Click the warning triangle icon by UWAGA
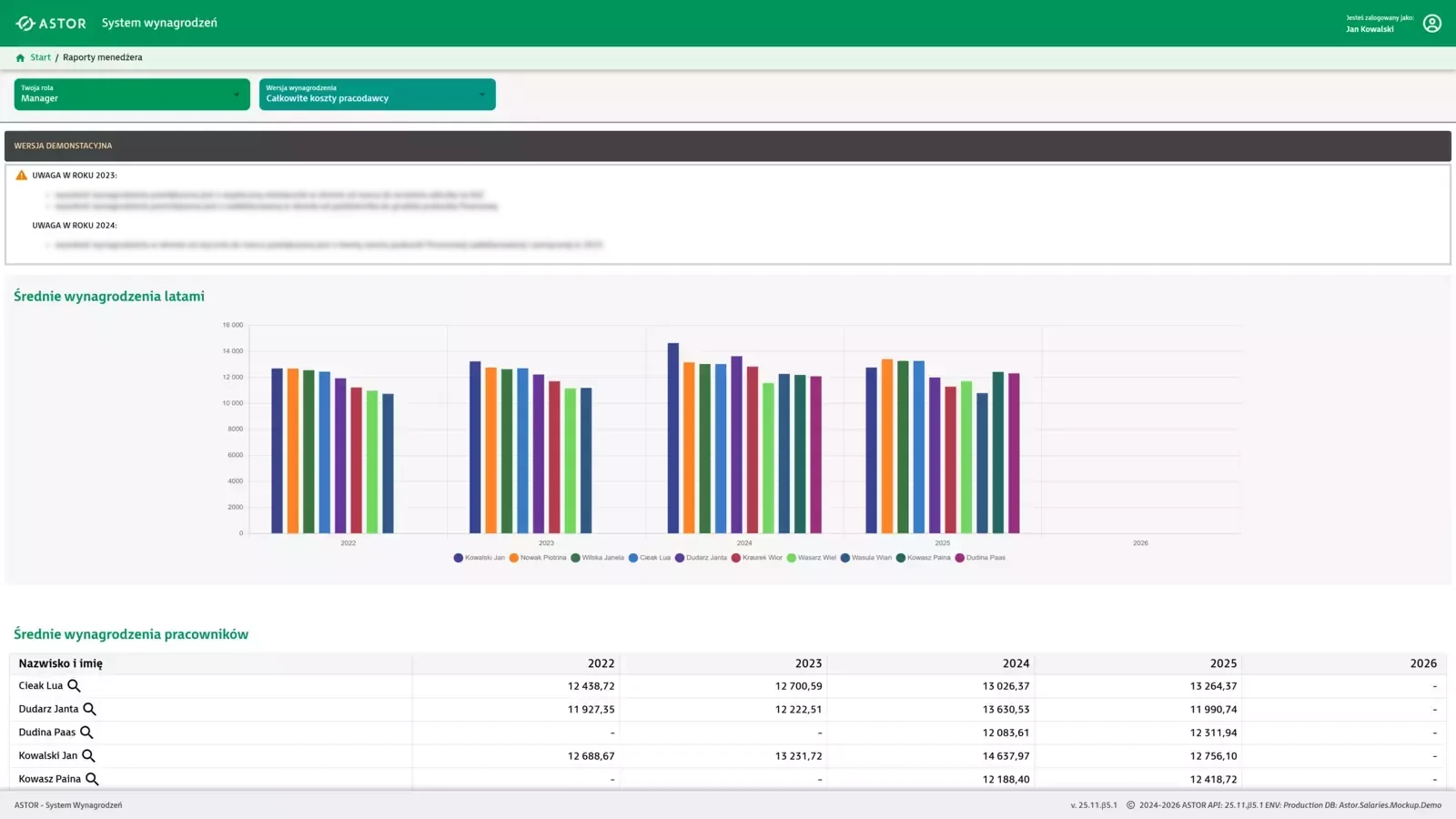This screenshot has width=1456, height=819. [x=22, y=175]
